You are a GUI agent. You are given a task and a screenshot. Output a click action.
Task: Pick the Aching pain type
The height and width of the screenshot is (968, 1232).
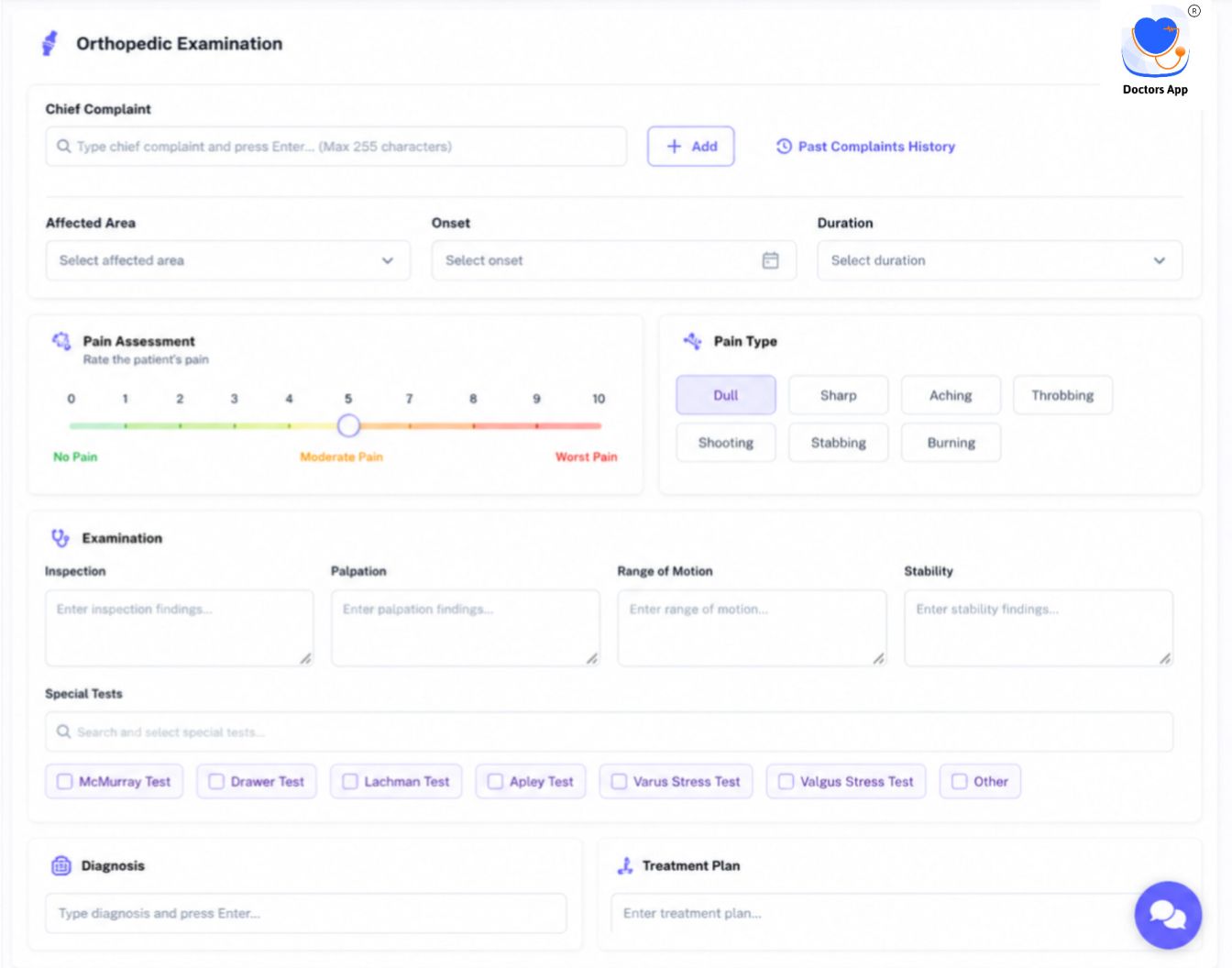(x=951, y=395)
